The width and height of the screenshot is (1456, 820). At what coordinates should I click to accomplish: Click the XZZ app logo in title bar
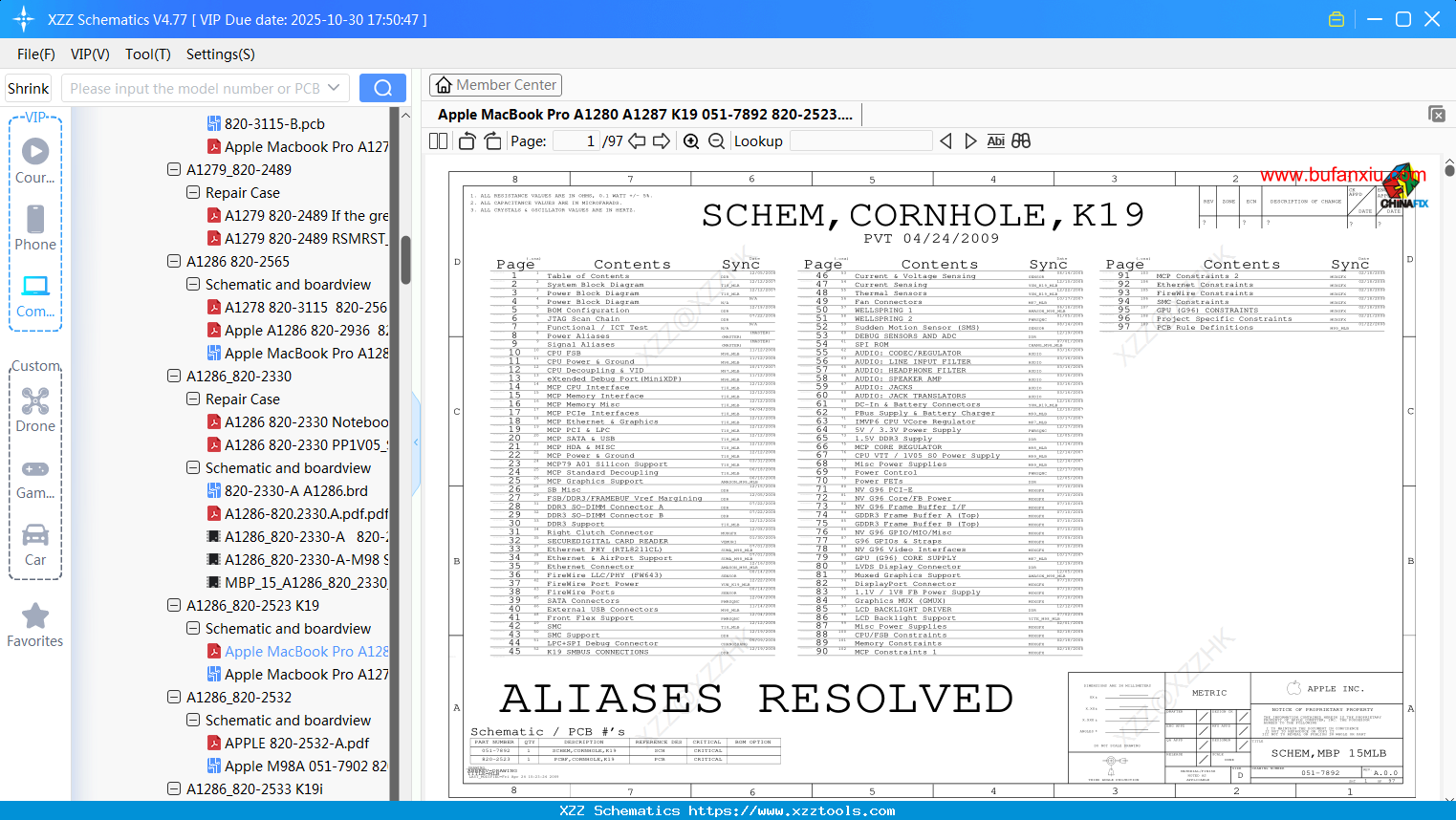point(23,19)
